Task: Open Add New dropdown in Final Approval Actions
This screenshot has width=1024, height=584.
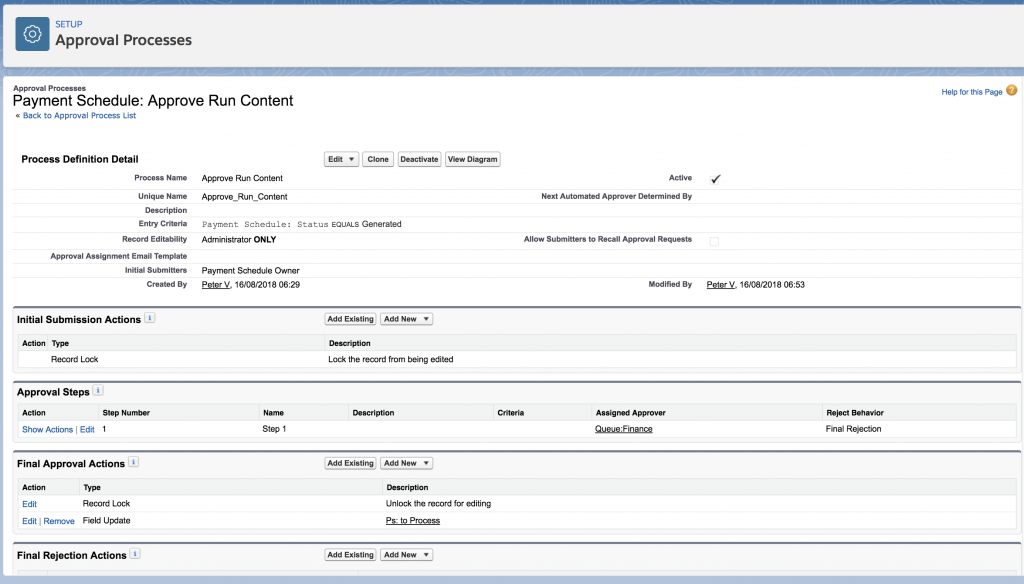Action: (x=406, y=463)
